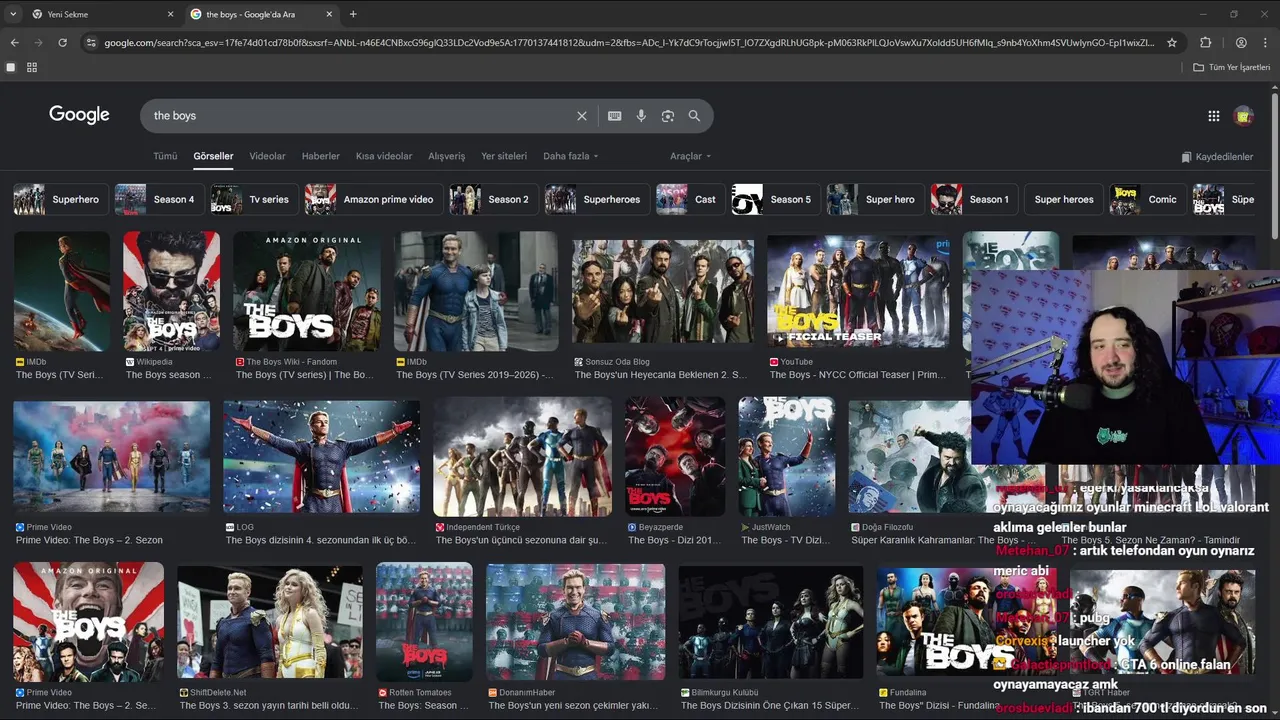Open The Boys Wiki - Fandom image result

[x=307, y=292]
